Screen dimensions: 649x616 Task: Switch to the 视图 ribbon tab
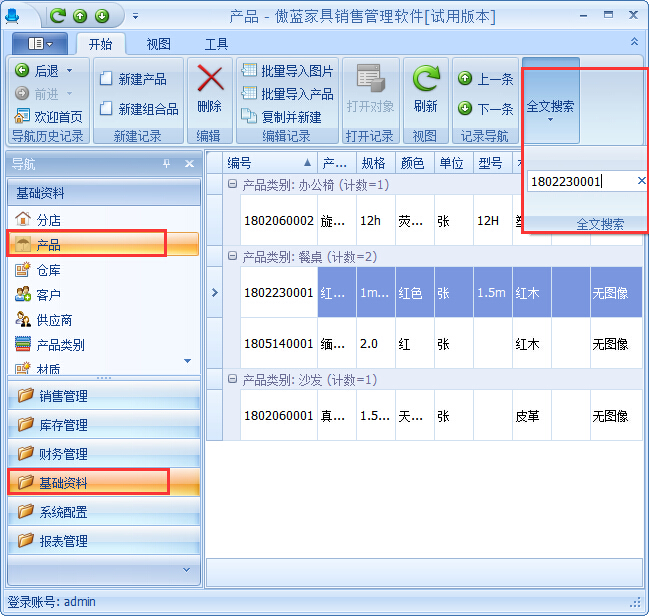tap(159, 44)
